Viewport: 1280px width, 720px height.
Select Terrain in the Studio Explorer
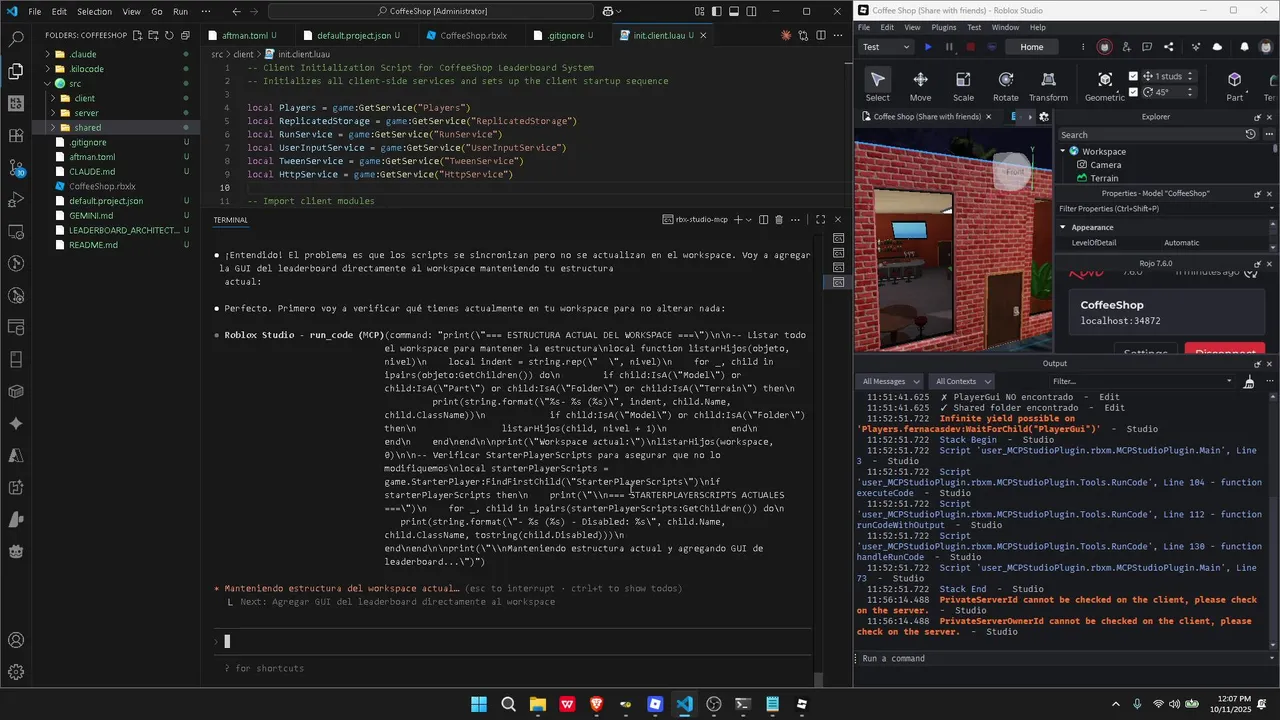coord(1104,178)
